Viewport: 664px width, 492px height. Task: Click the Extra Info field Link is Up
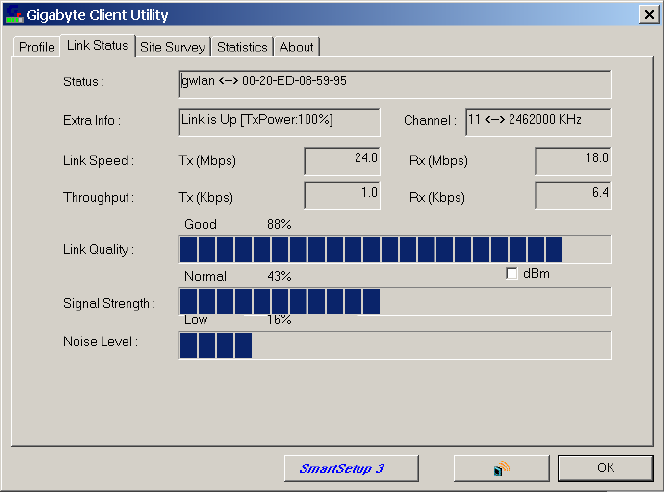[279, 122]
